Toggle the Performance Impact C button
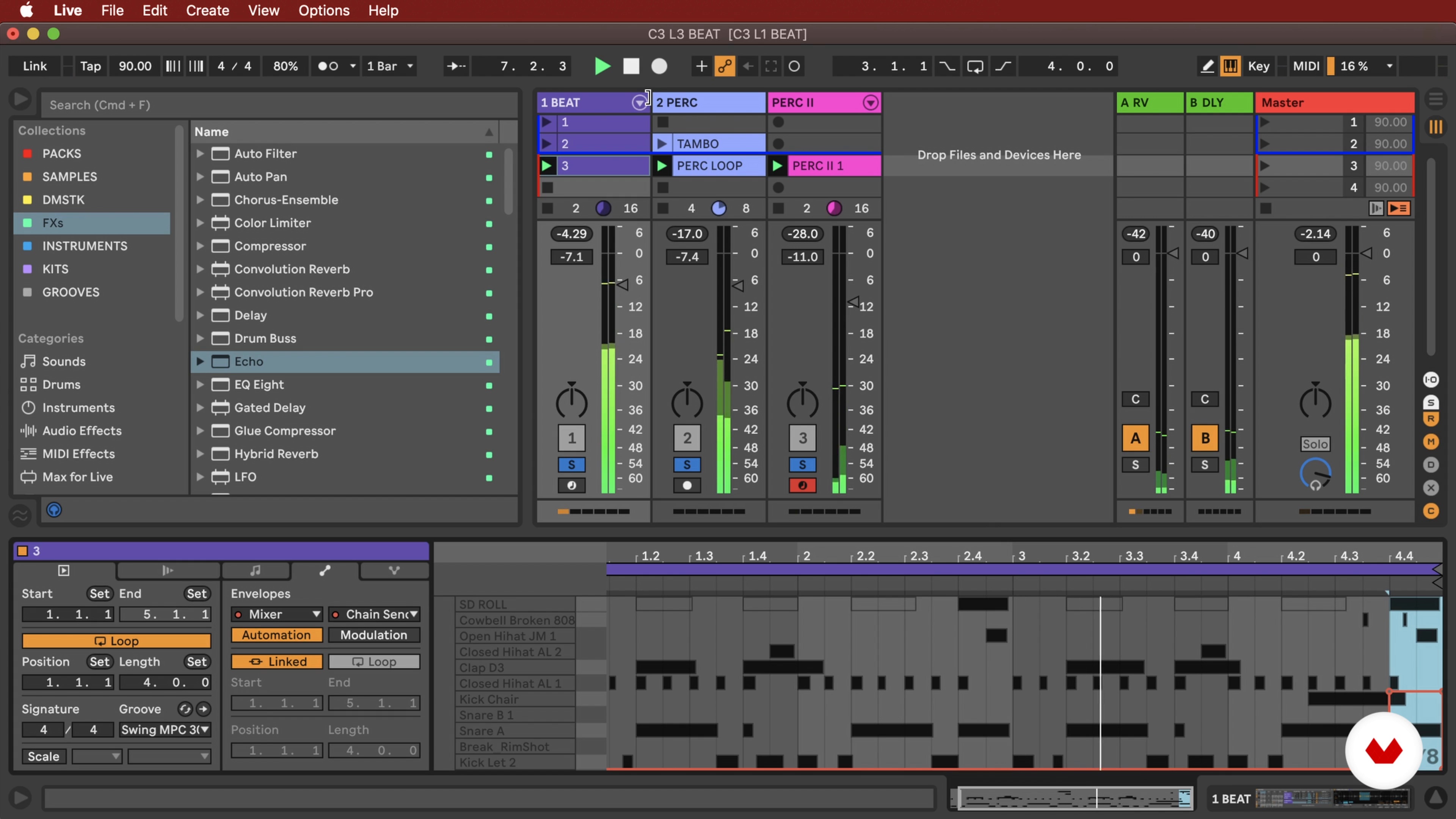Image resolution: width=1456 pixels, height=819 pixels. click(1431, 511)
